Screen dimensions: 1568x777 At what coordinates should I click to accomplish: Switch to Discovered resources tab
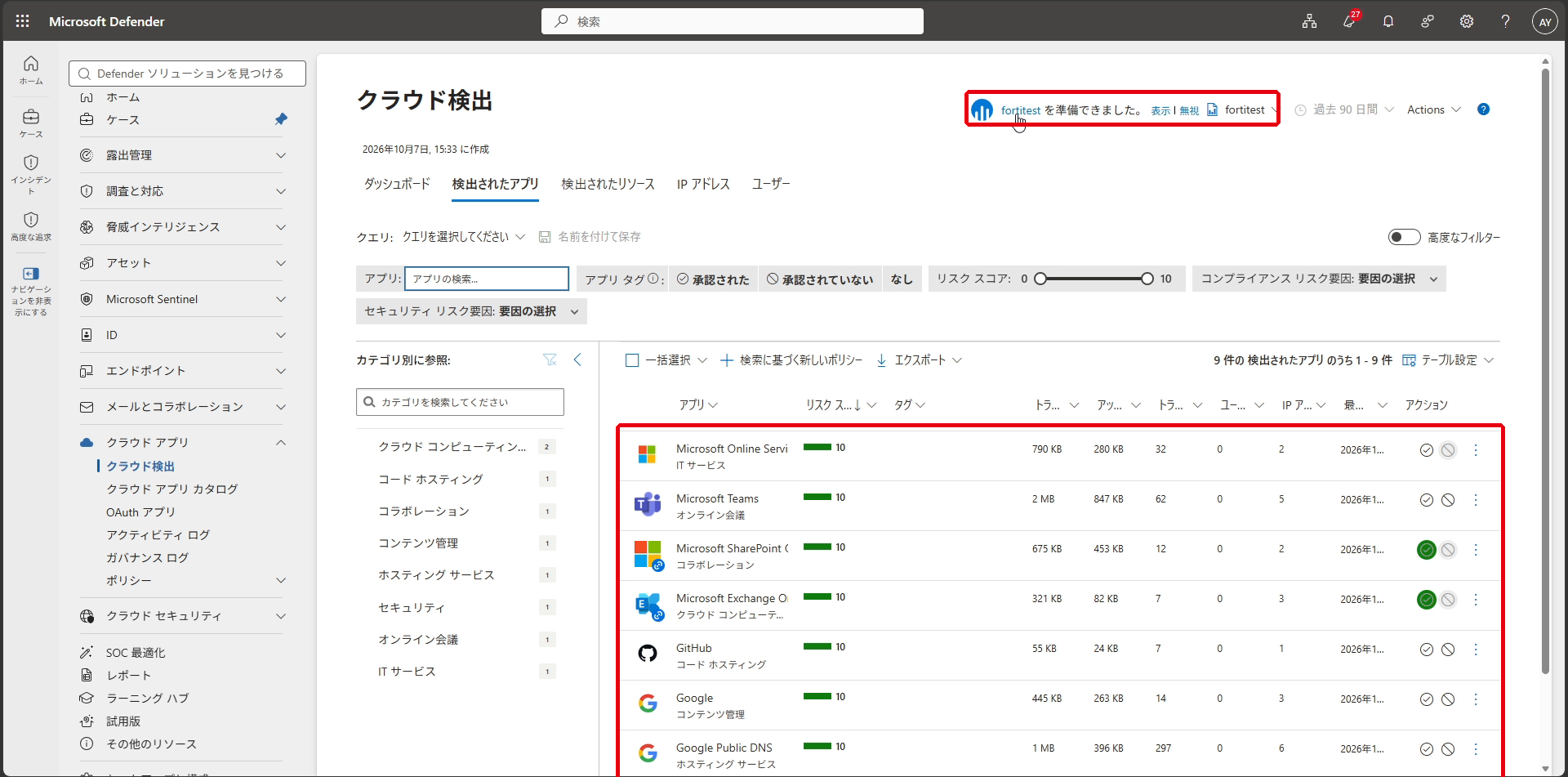608,184
